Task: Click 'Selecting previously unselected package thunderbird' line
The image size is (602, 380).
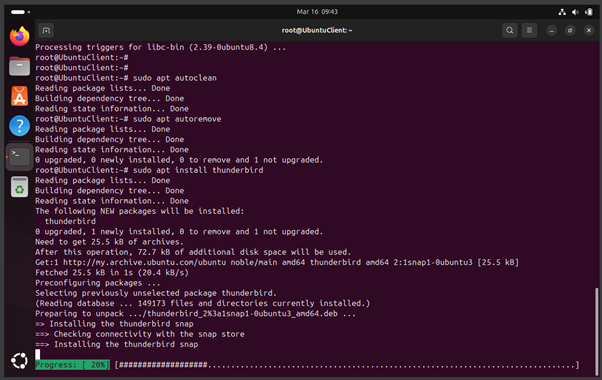Action: [156, 293]
